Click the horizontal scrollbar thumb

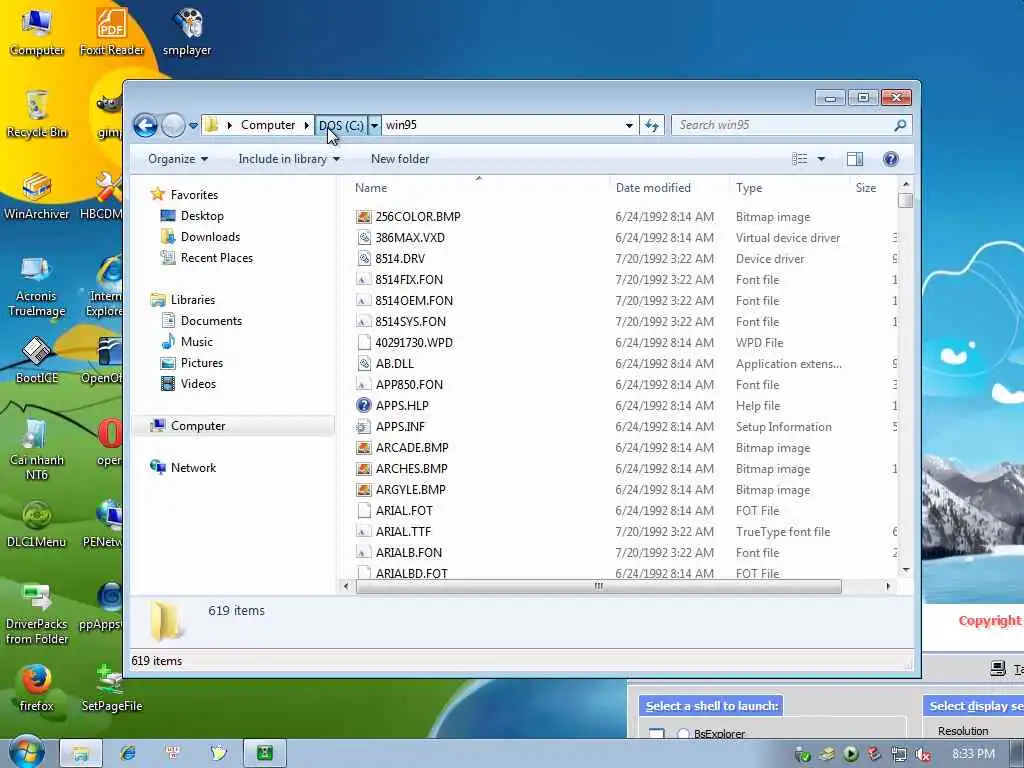(x=598, y=586)
